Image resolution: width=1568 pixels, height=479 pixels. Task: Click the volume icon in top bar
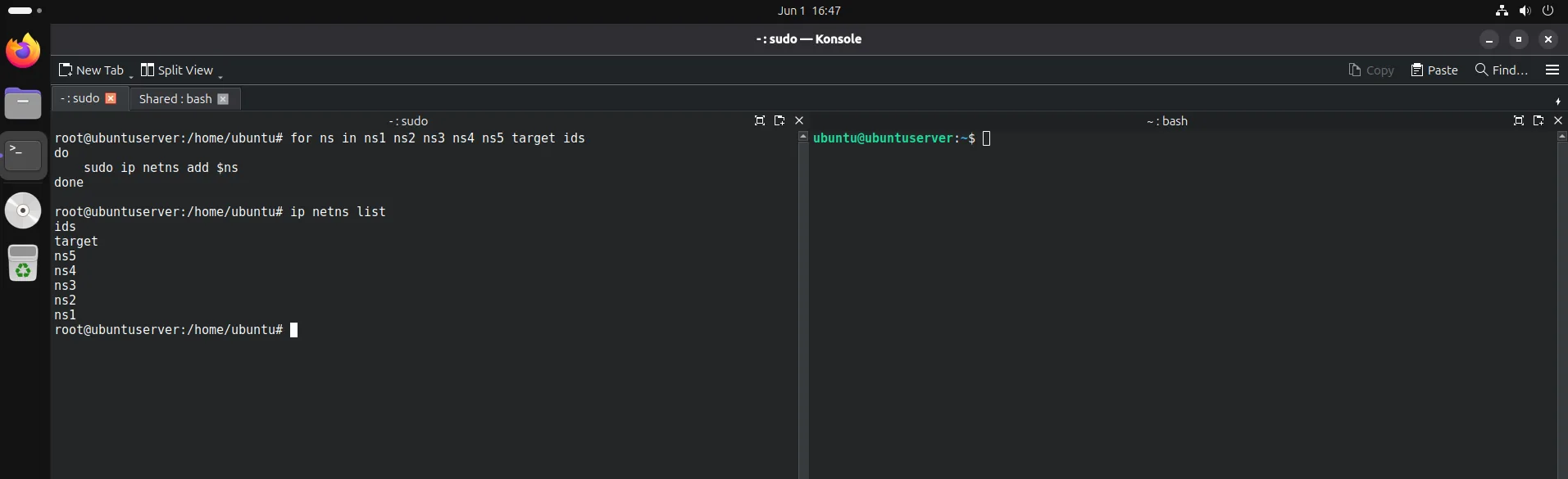(1525, 11)
